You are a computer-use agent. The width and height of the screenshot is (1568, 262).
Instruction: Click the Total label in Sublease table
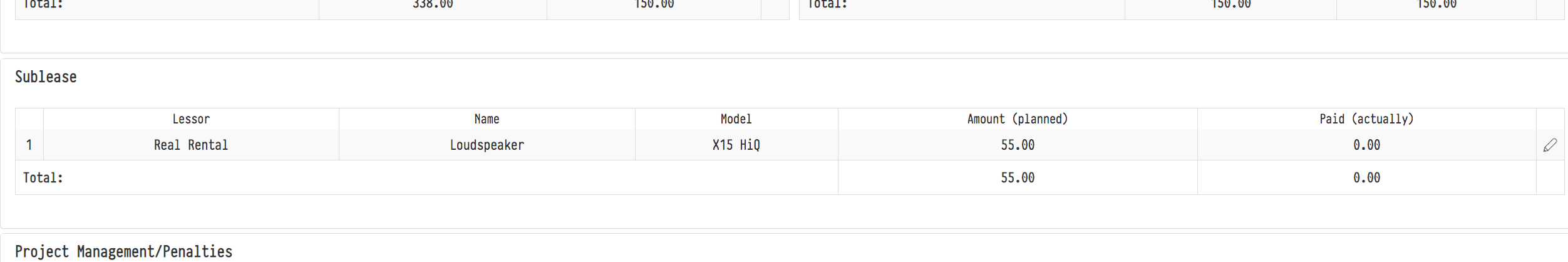(x=43, y=178)
